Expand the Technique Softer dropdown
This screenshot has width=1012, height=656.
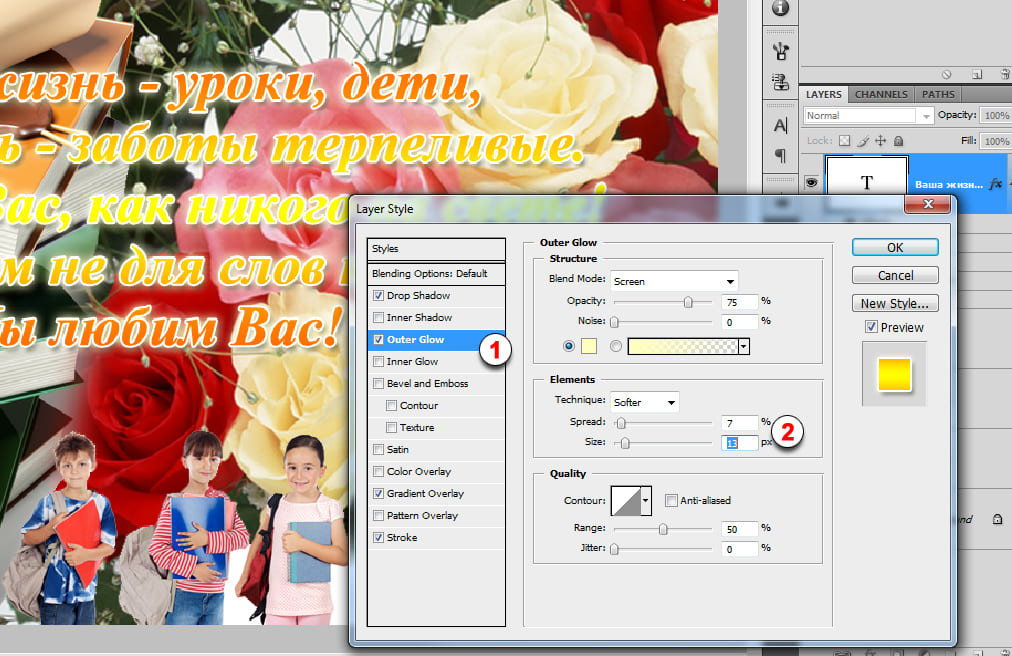click(644, 402)
